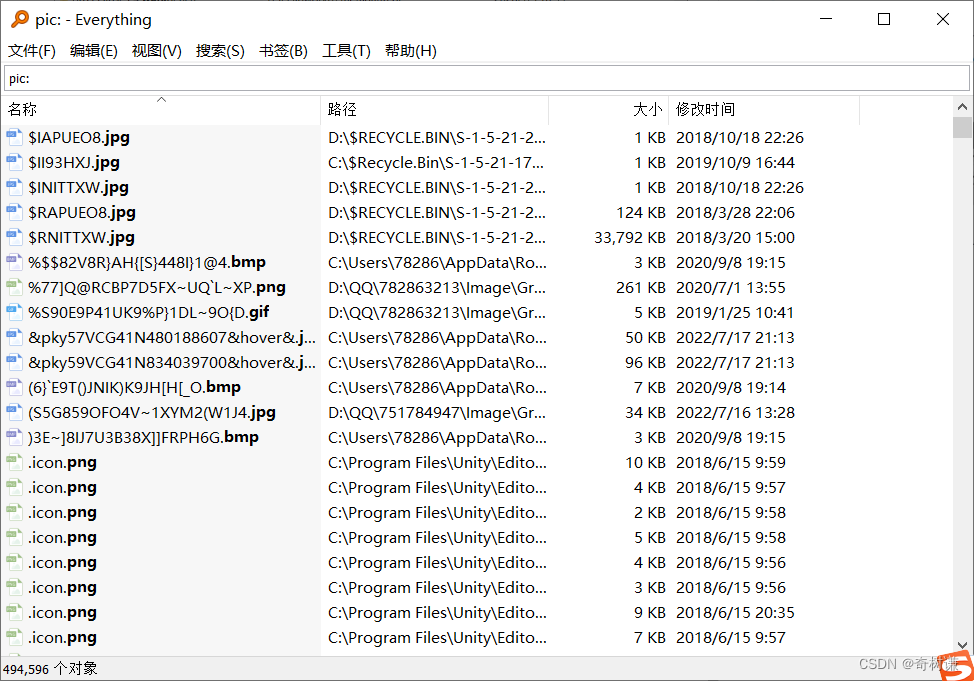Viewport: 974px width, 681px height.
Task: Open the 搜索(S) menu
Action: pyautogui.click(x=220, y=51)
